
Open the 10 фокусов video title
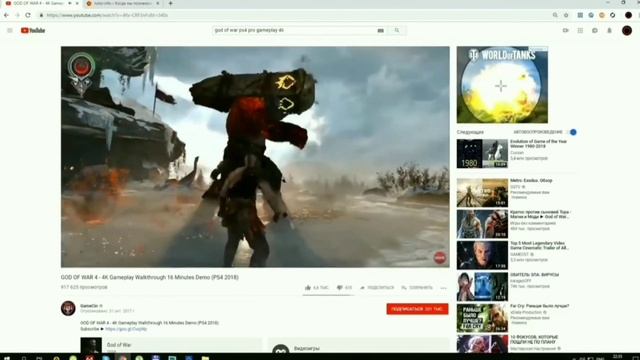coord(535,339)
